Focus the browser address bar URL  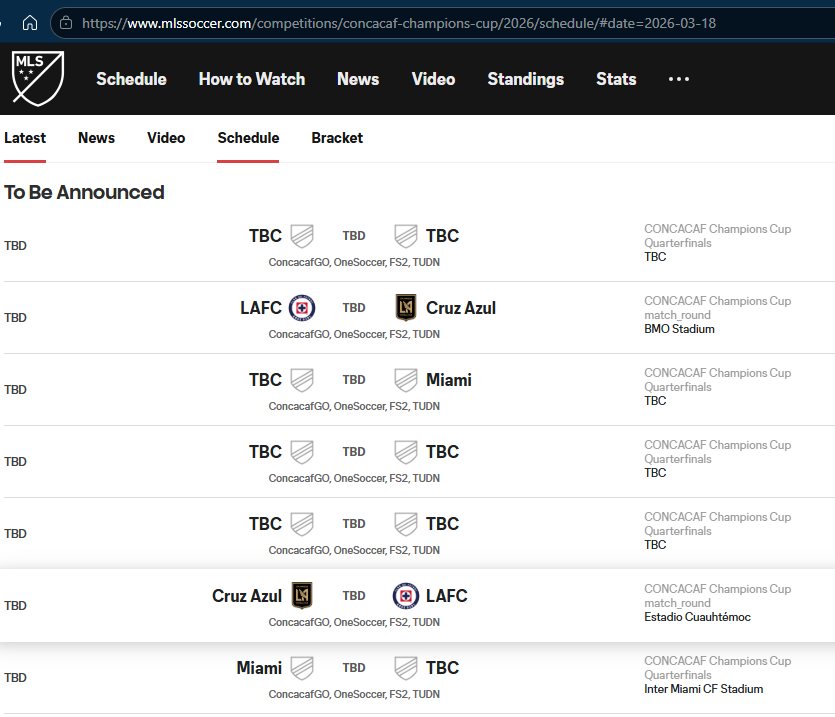pos(399,23)
